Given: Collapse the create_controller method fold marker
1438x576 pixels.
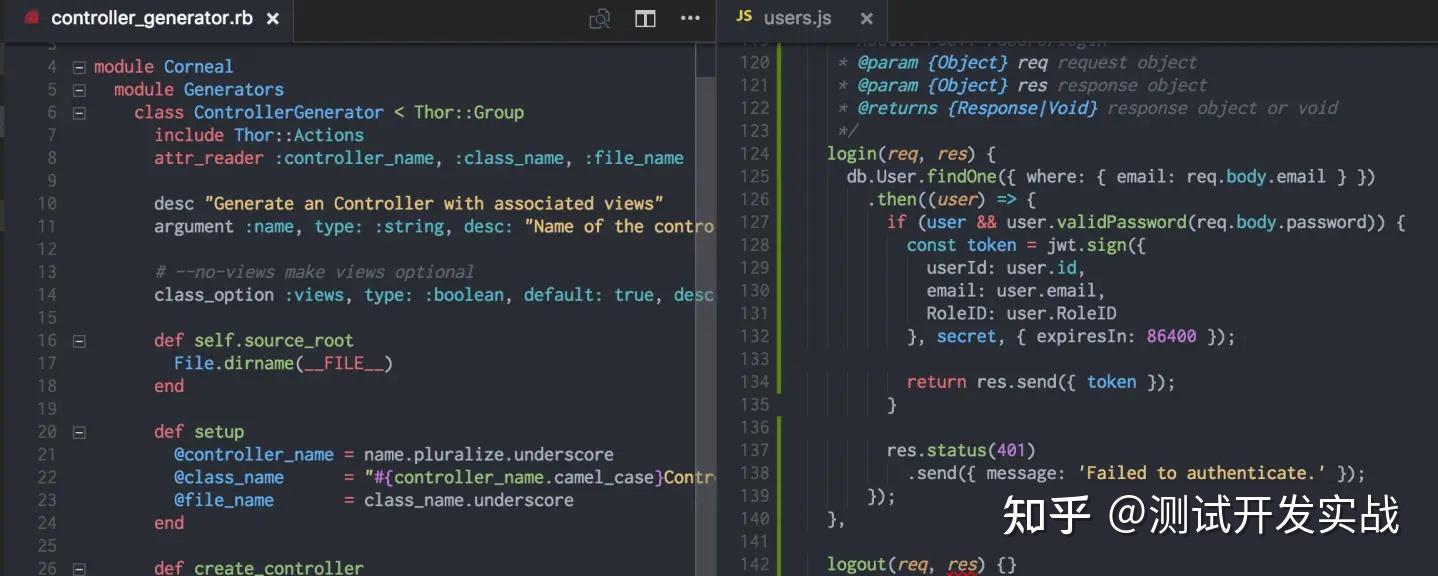Looking at the screenshot, I should pyautogui.click(x=79, y=567).
